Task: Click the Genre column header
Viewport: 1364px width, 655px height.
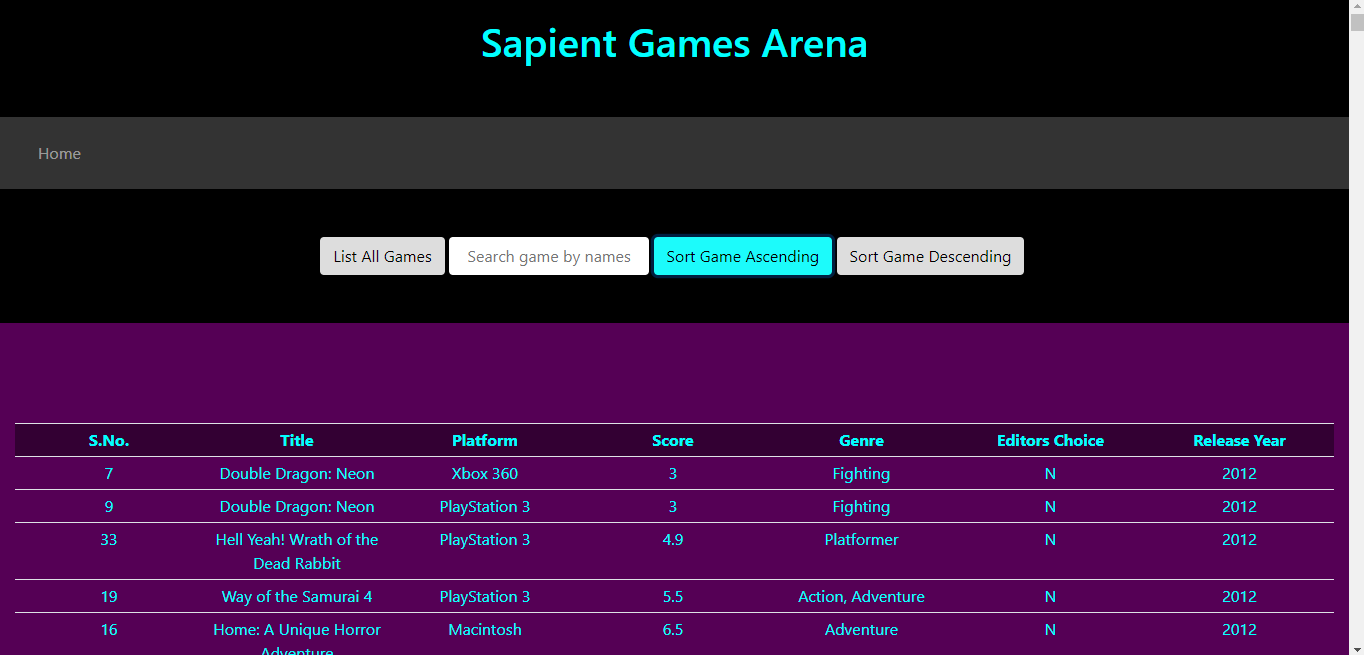Action: pyautogui.click(x=861, y=440)
